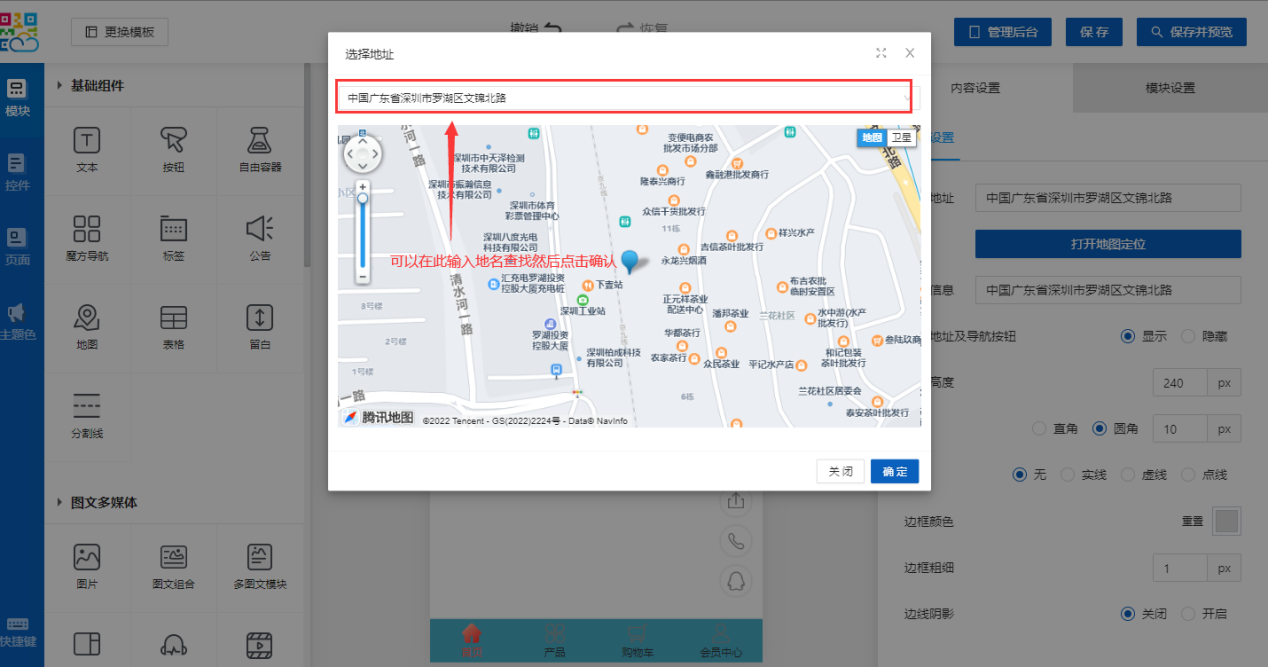The width and height of the screenshot is (1268, 667).
Task: Enable the 开启 shadow radio option
Action: pos(1188,613)
